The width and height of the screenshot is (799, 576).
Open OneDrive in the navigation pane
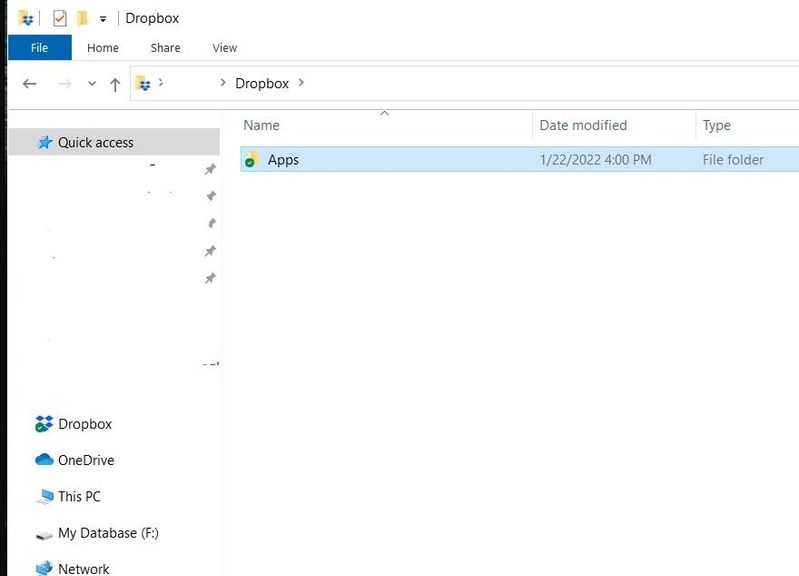86,460
